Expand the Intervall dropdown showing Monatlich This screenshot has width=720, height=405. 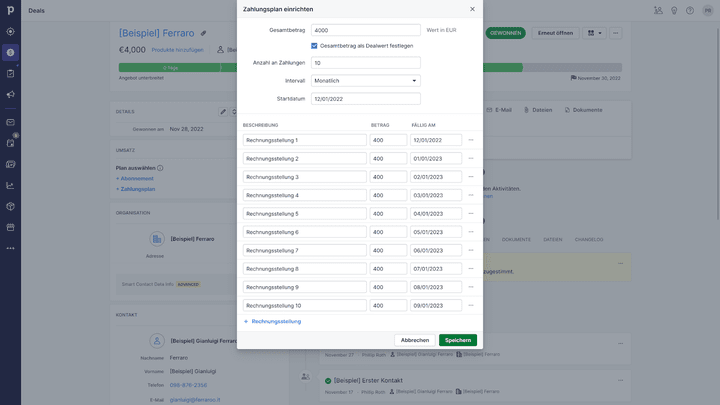tap(365, 81)
